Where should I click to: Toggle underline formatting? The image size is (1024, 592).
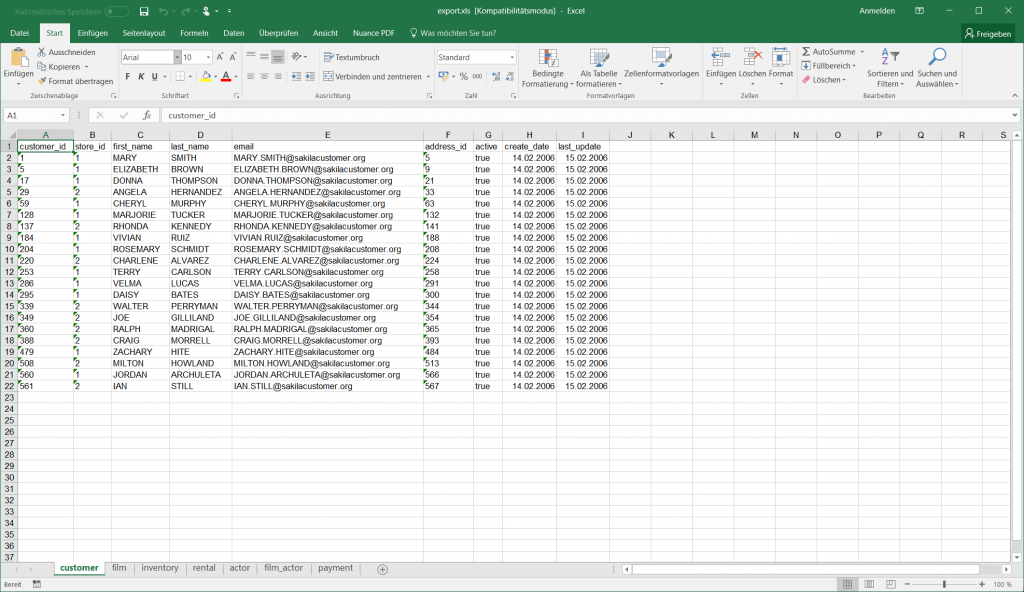154,75
